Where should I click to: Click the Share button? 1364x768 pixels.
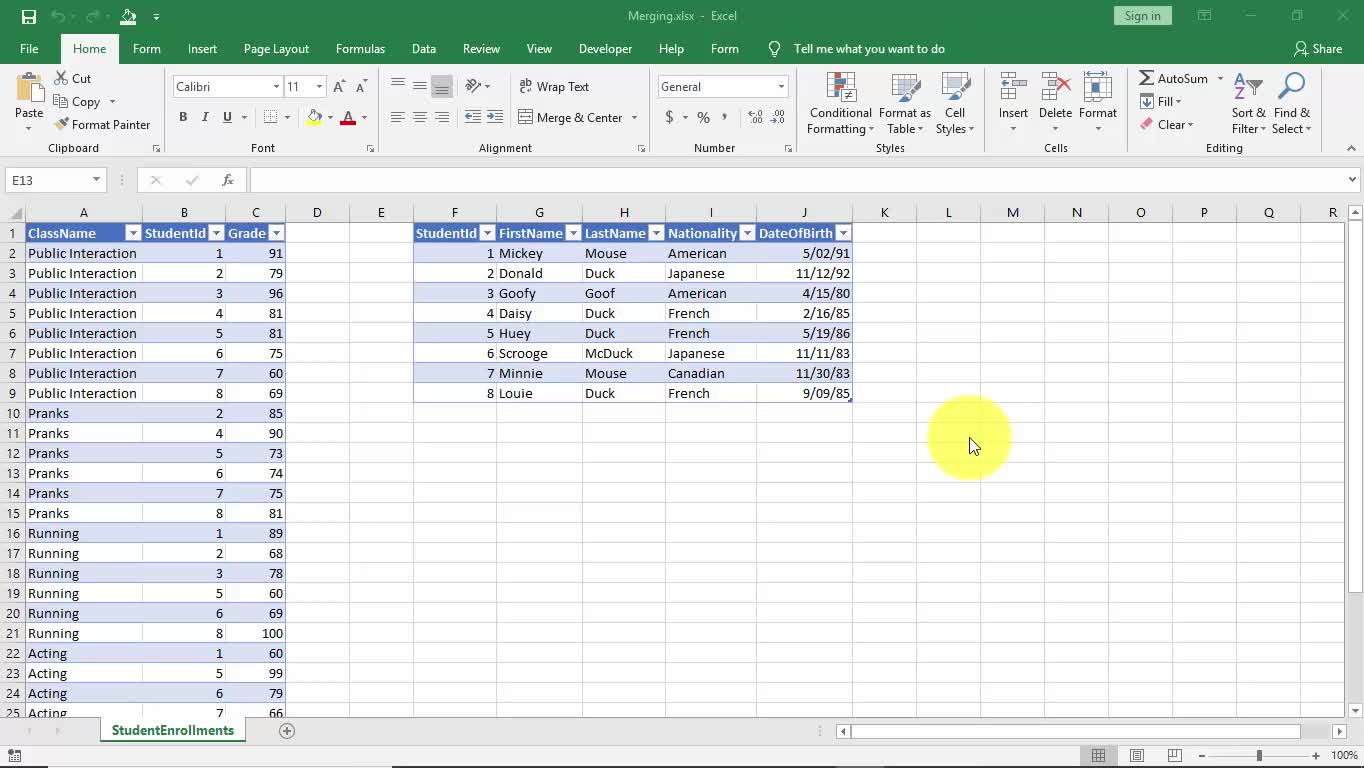(x=1317, y=49)
